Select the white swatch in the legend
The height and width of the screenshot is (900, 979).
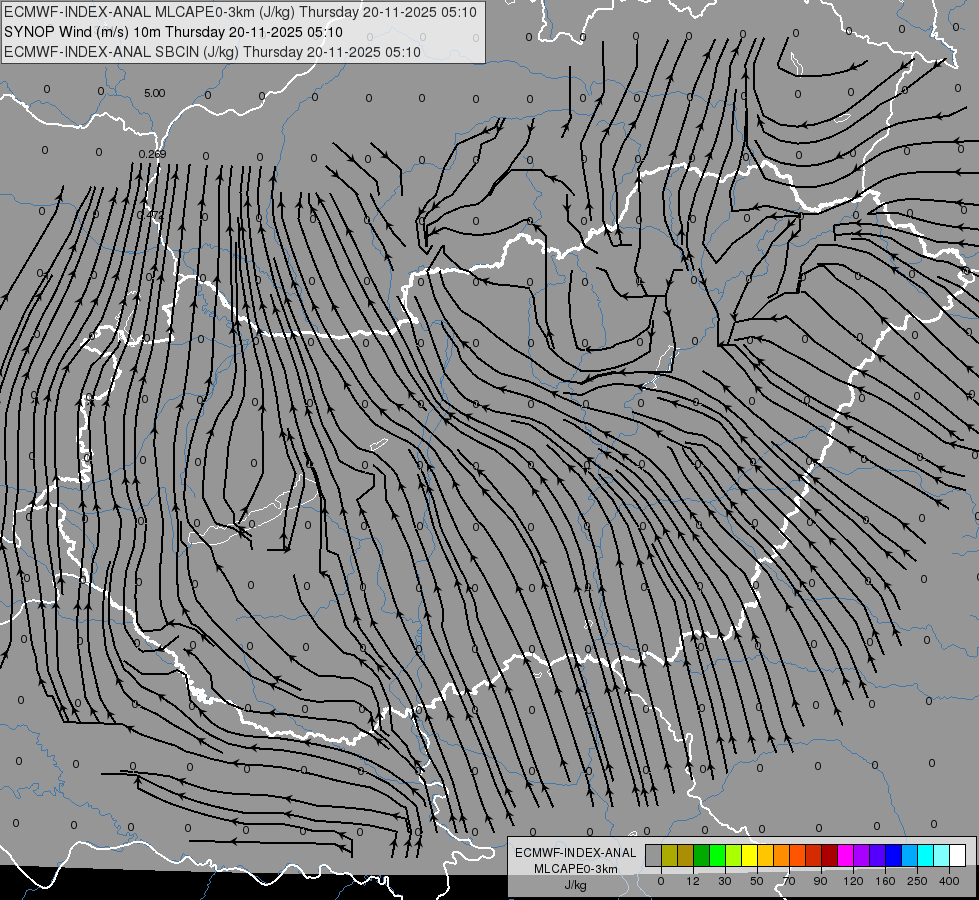coord(958,855)
